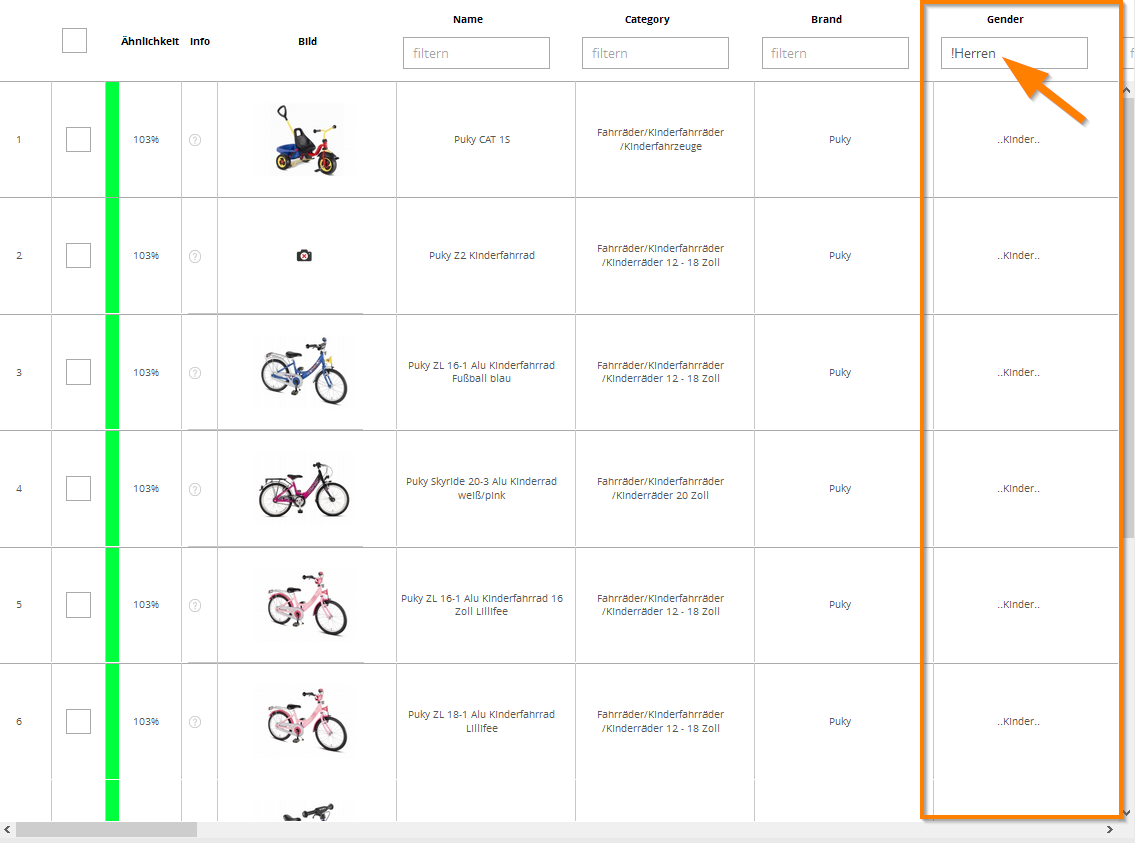Open info icon for Puky ZL 16-1 Fußball blau

click(x=195, y=373)
